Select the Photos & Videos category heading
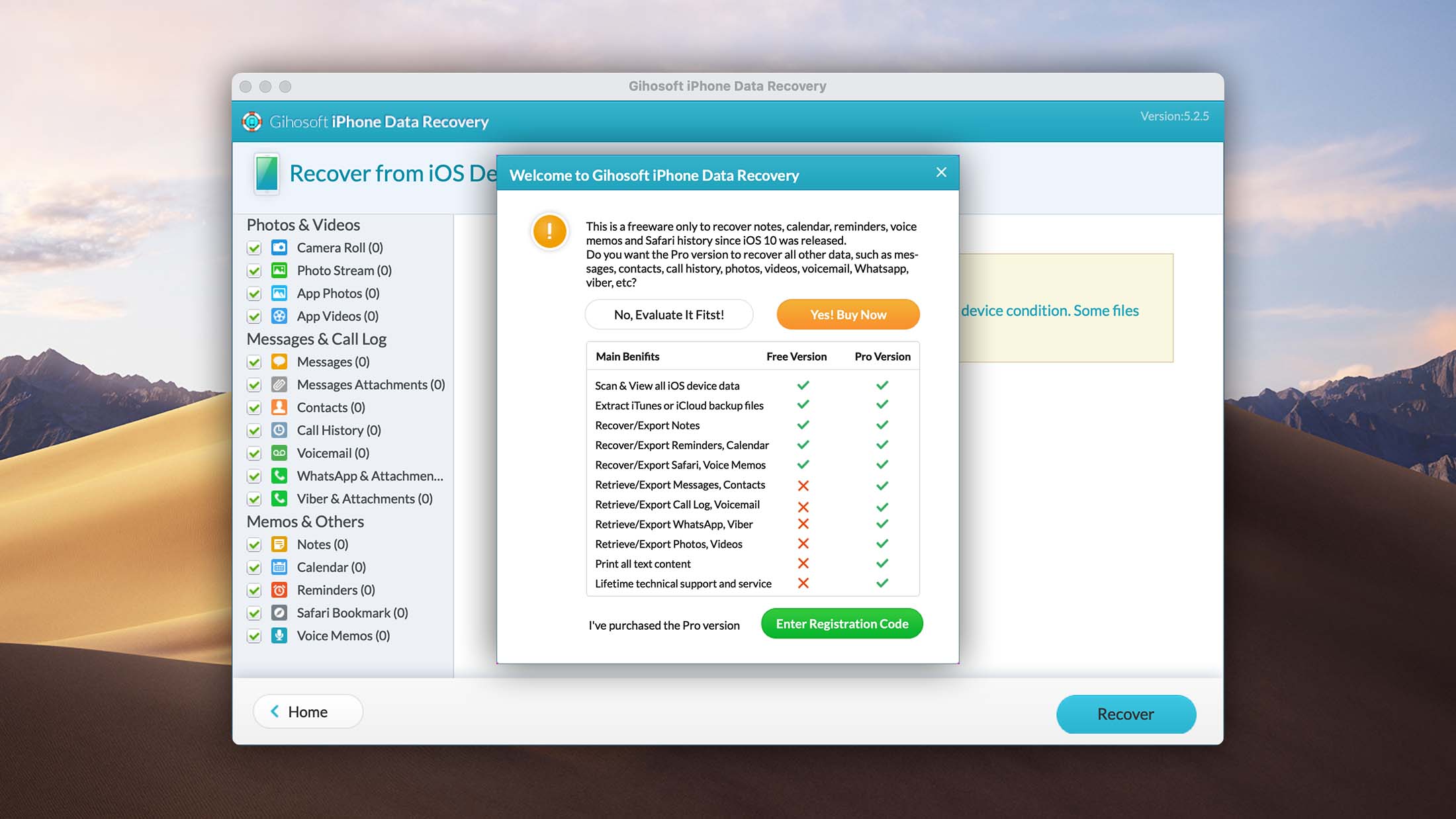The image size is (1456, 819). coord(303,225)
